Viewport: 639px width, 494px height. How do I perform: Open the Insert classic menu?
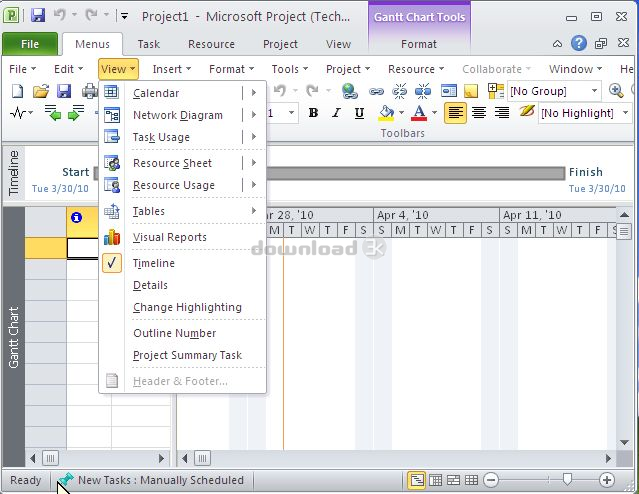click(172, 69)
